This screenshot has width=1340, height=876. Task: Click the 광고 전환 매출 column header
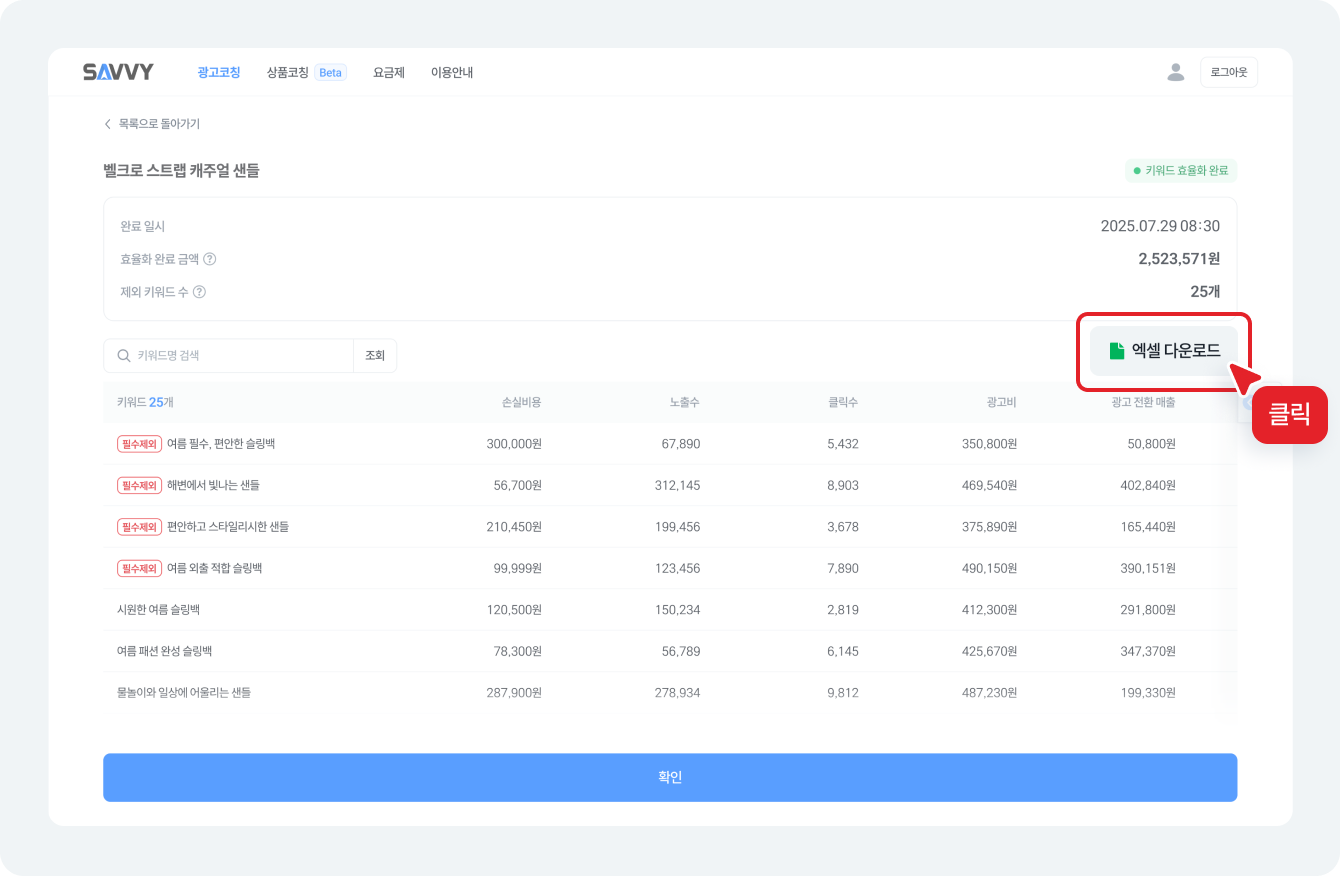[1143, 402]
